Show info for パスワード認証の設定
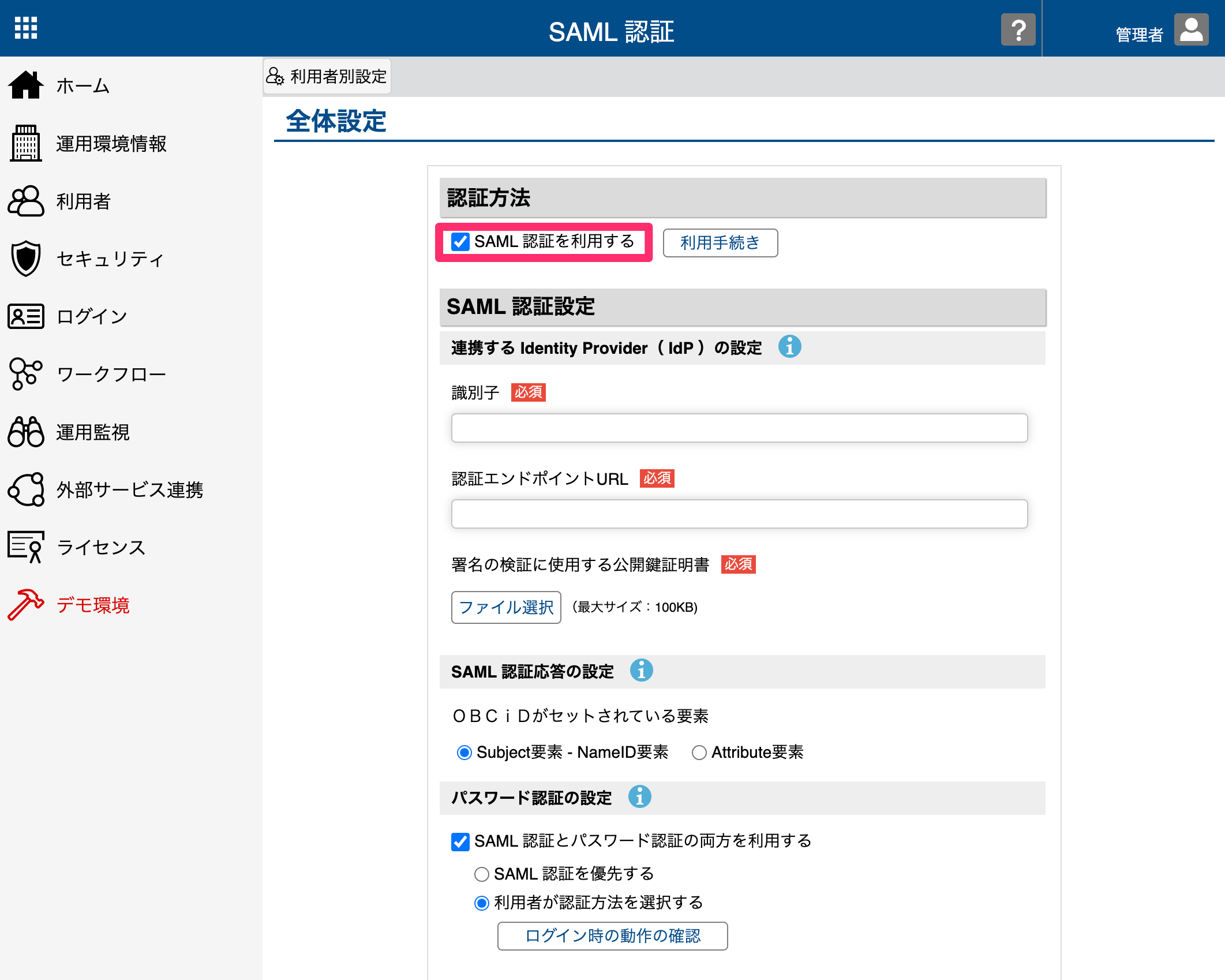This screenshot has height=980, width=1225. 639,797
